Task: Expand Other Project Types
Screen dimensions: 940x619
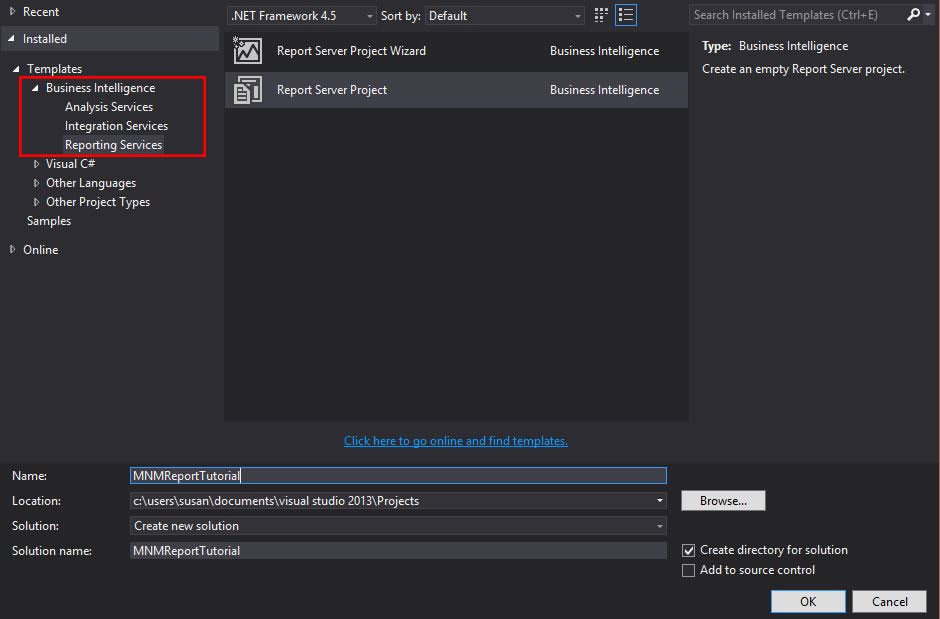Action: click(38, 201)
